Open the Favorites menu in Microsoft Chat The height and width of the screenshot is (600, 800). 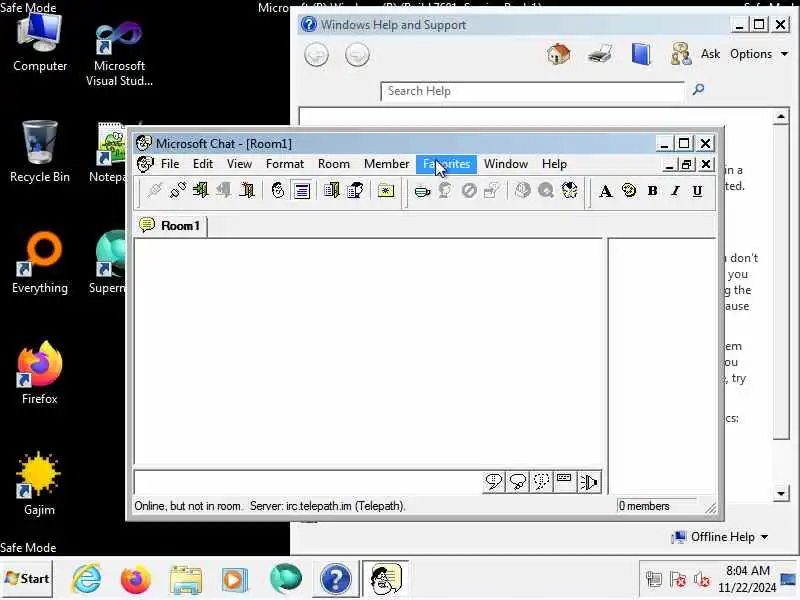point(446,164)
